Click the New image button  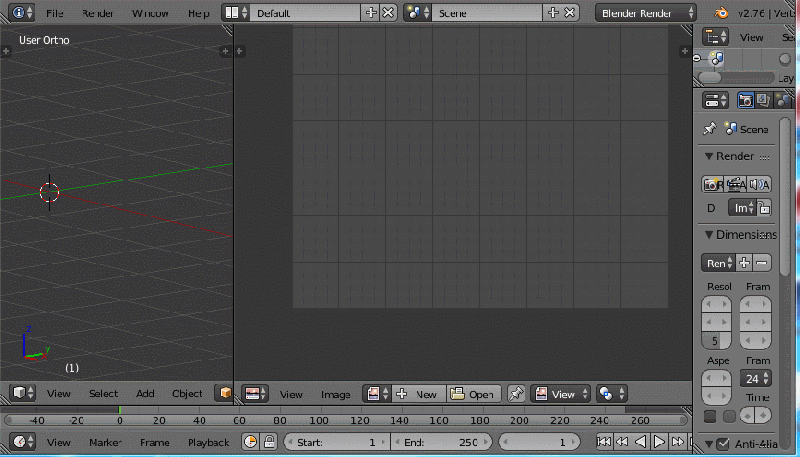(x=418, y=394)
